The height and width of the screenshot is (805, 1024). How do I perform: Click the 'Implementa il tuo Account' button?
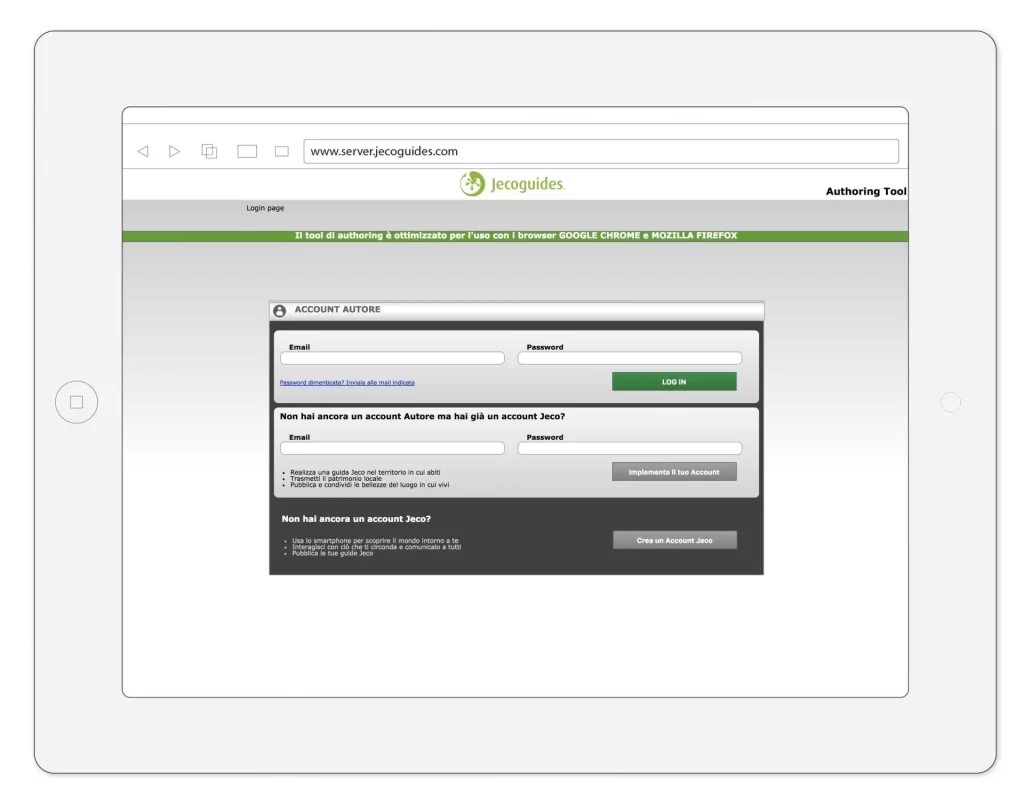coord(674,472)
